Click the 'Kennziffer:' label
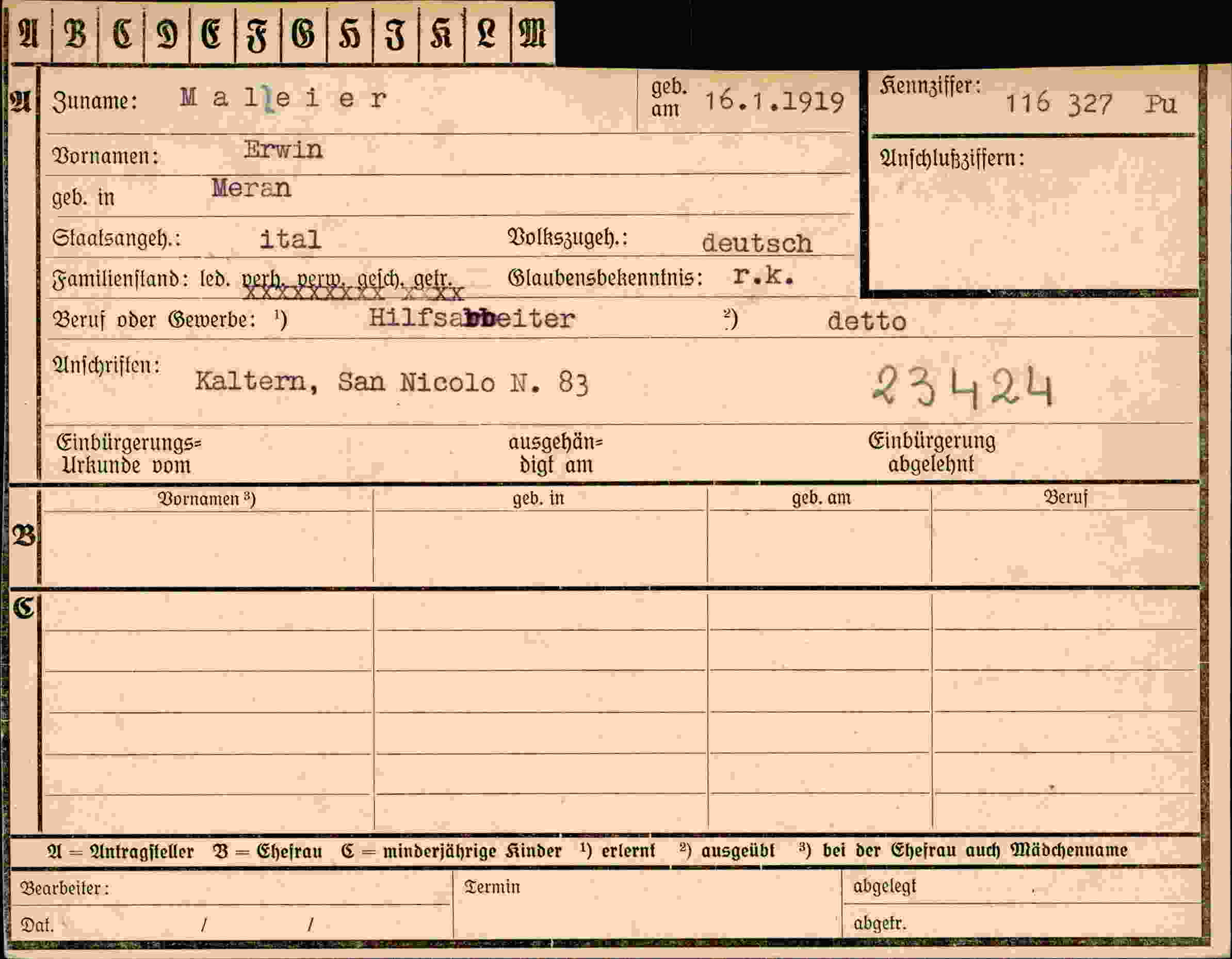 (930, 86)
